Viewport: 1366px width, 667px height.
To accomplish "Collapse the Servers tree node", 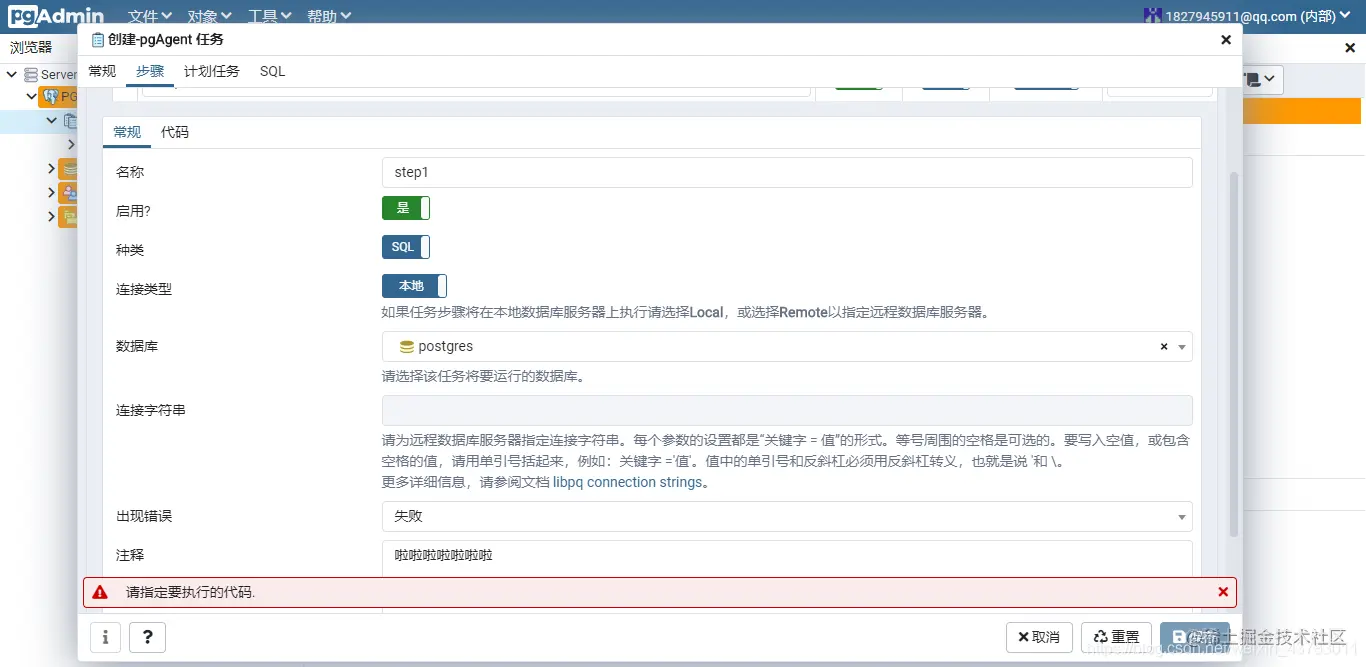I will (x=12, y=74).
